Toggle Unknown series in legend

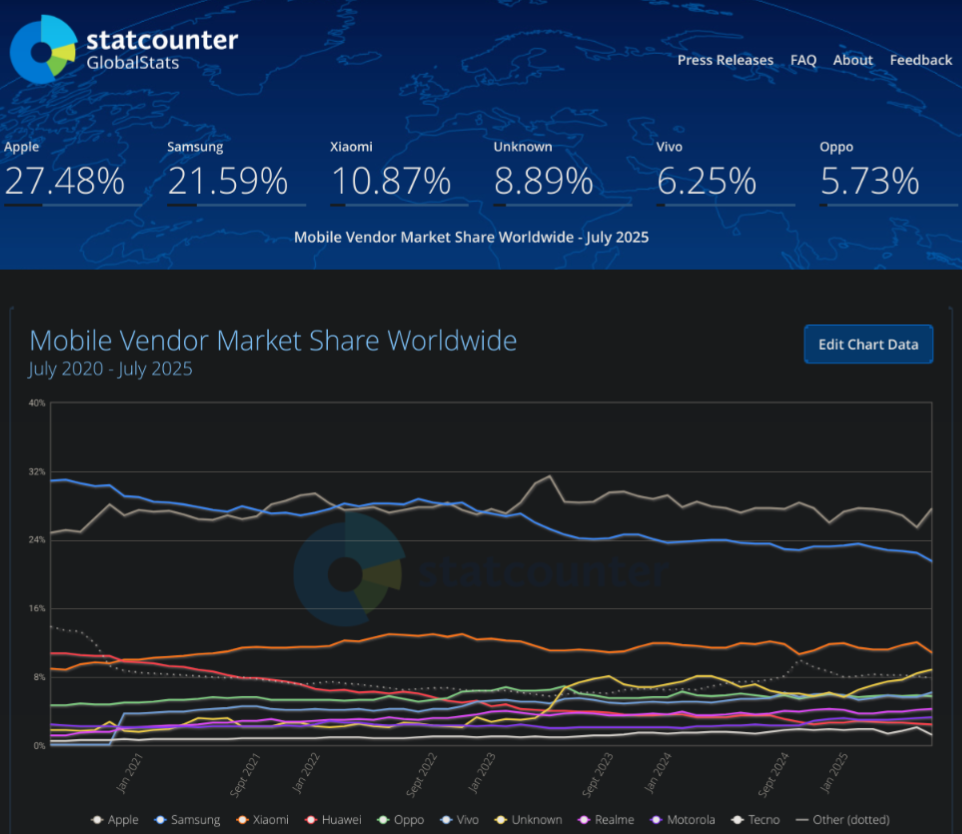[529, 820]
